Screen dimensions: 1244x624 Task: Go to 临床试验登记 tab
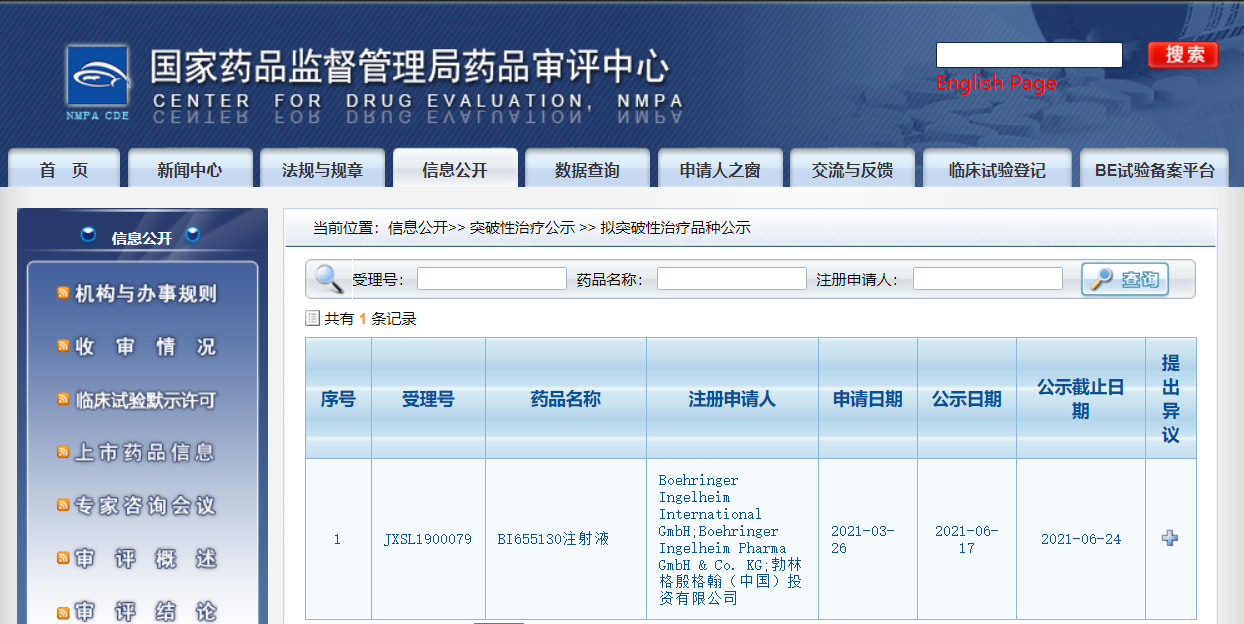(x=996, y=170)
